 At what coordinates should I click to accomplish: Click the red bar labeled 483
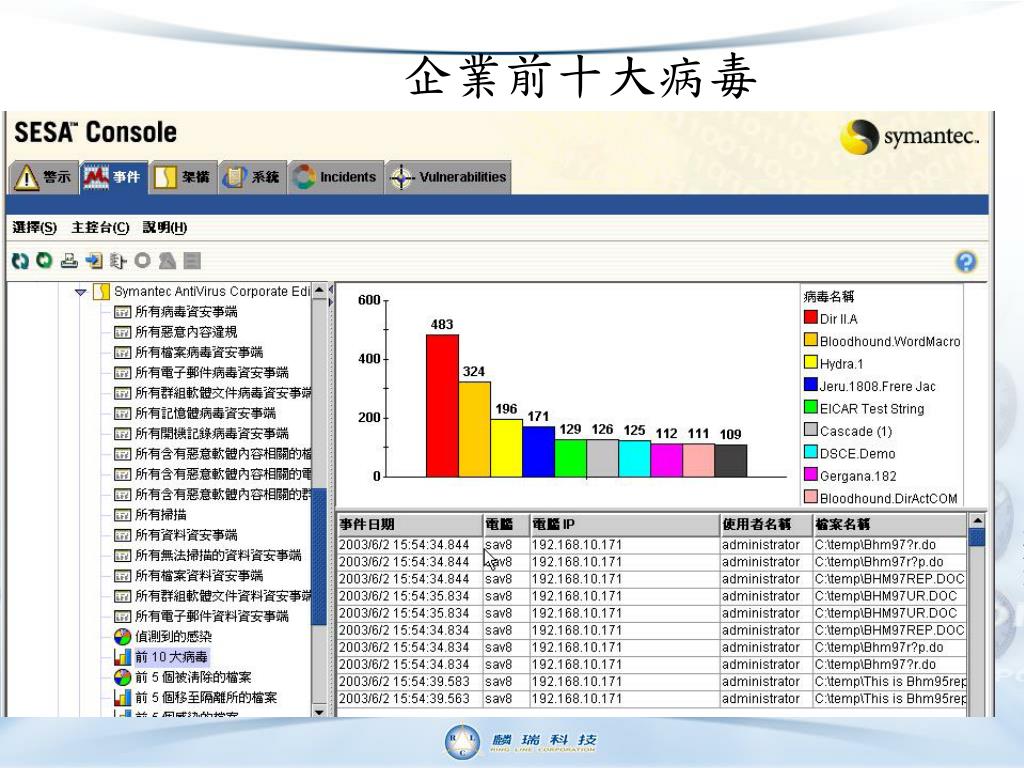(442, 406)
